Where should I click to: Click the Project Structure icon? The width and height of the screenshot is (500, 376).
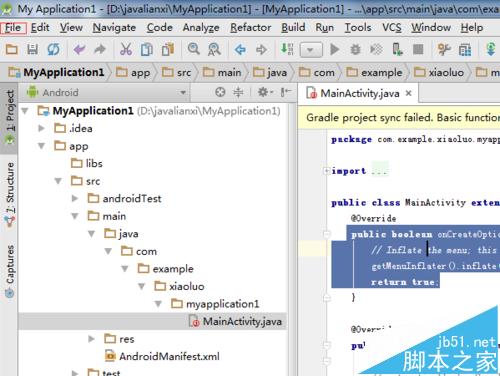coord(465,50)
